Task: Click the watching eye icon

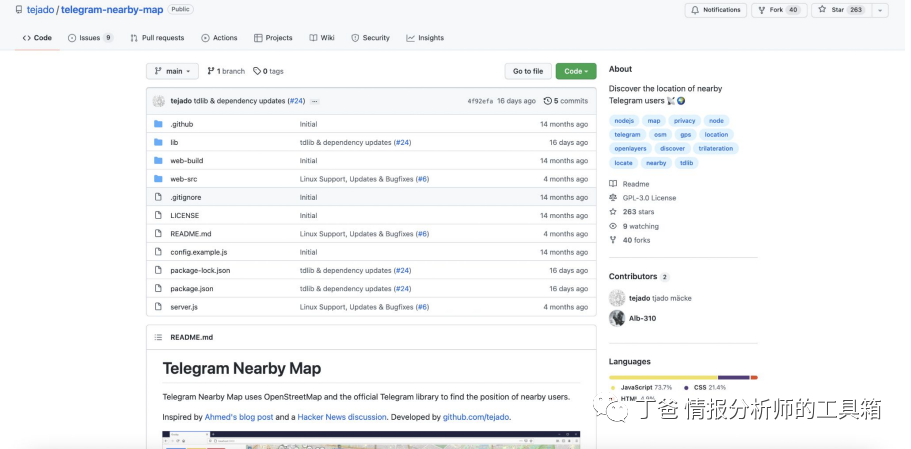Action: point(613,227)
